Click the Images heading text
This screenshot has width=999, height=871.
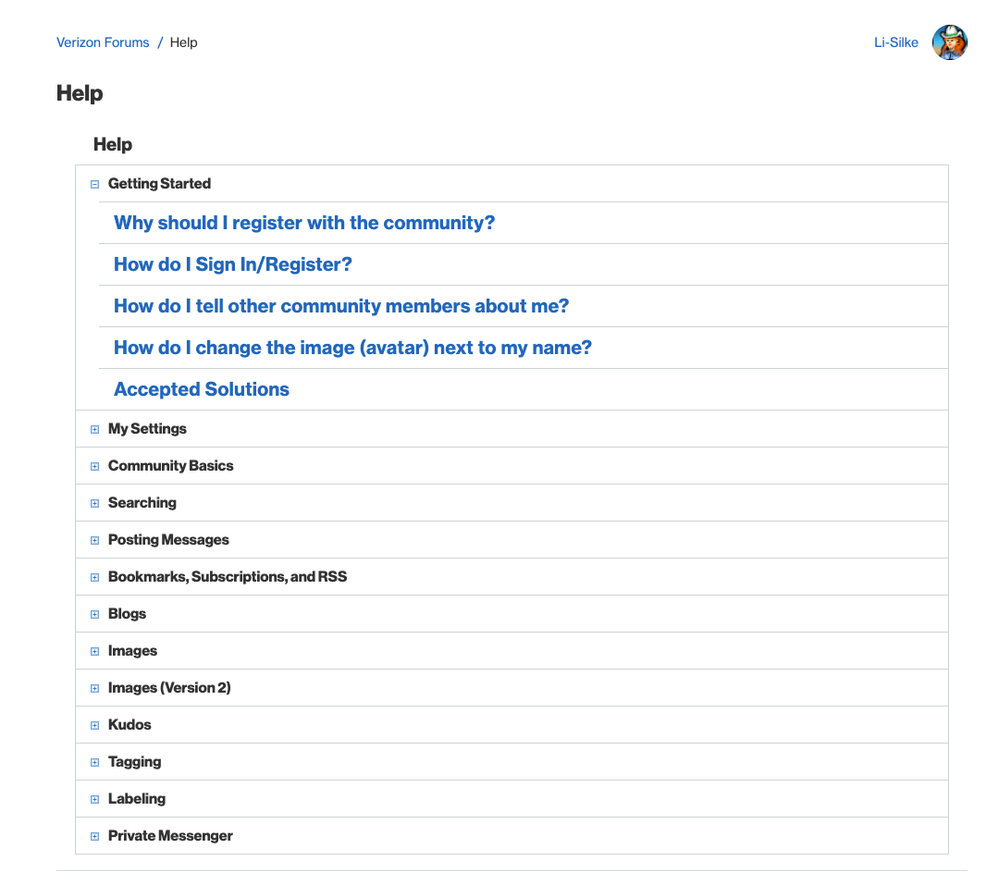click(133, 651)
